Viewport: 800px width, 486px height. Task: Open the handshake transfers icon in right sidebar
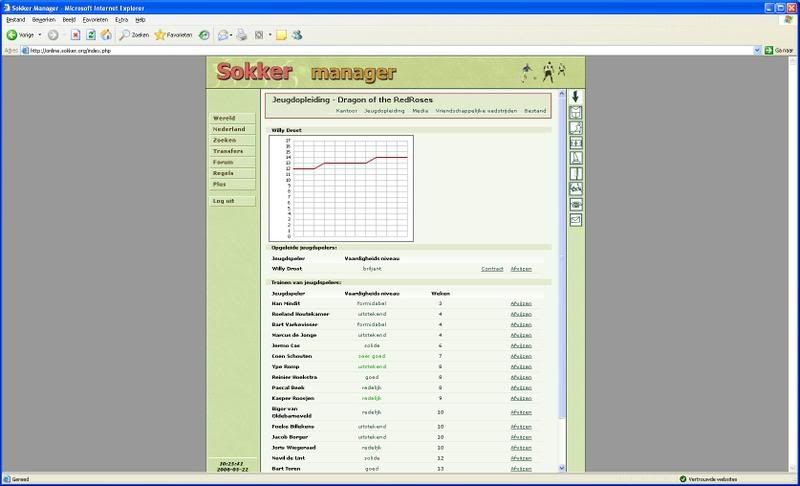576,189
